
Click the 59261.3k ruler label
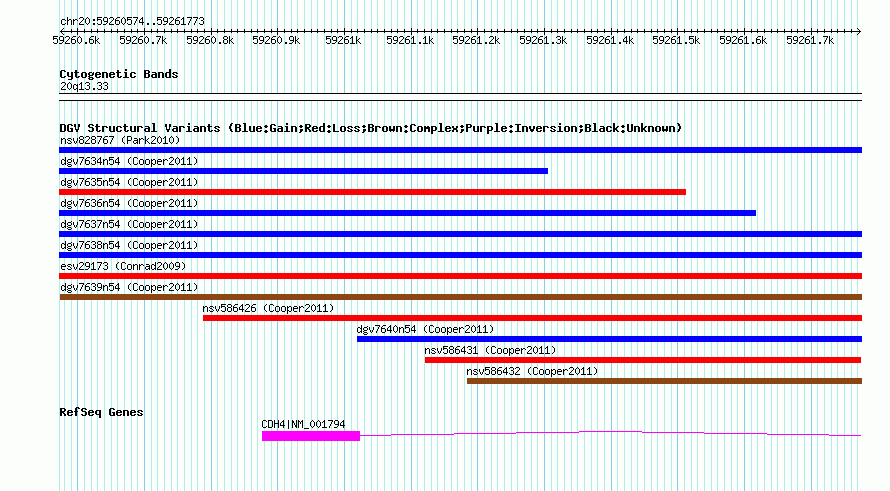point(543,40)
